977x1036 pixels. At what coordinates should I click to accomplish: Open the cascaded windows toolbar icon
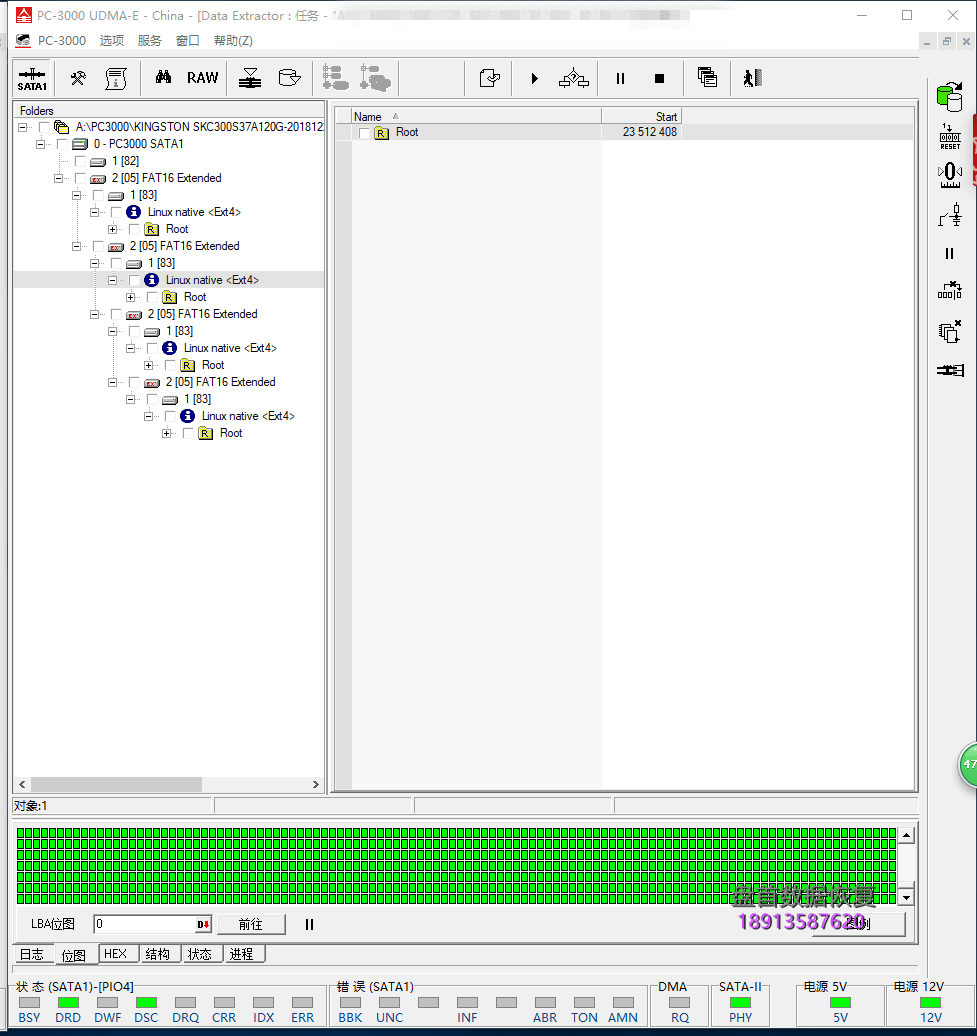pos(707,77)
